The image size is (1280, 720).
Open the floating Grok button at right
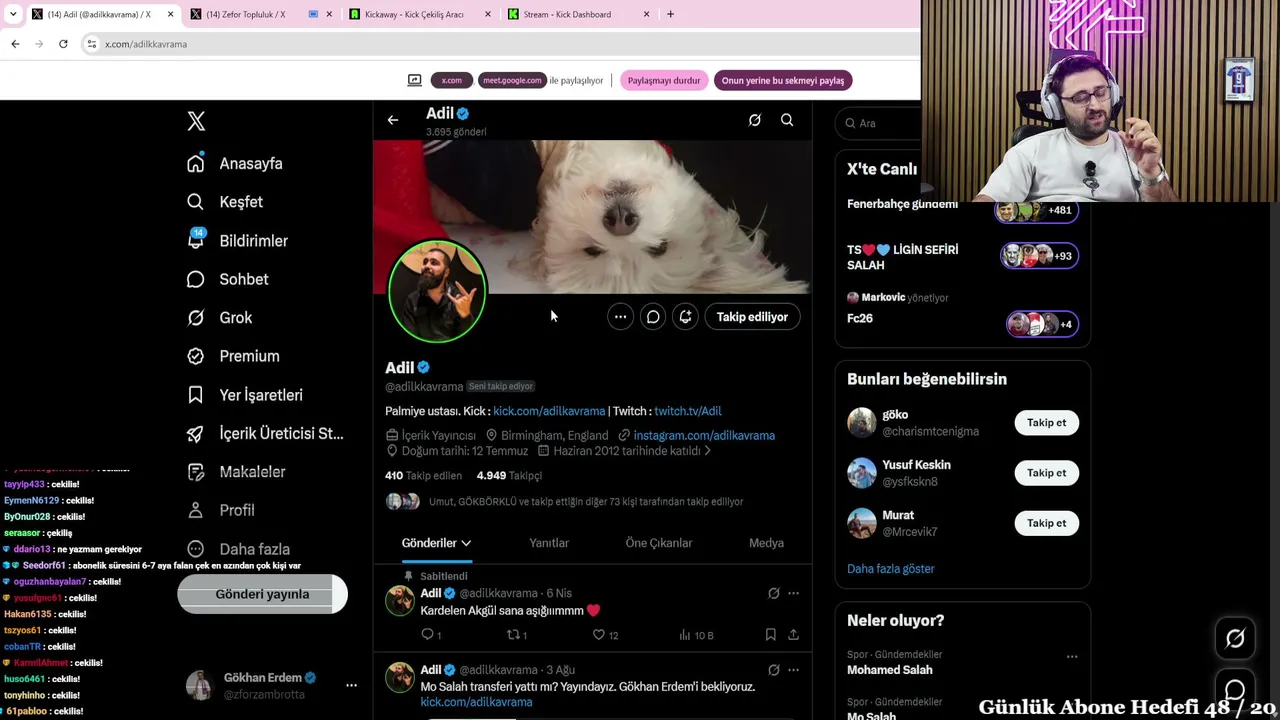pyautogui.click(x=1235, y=638)
